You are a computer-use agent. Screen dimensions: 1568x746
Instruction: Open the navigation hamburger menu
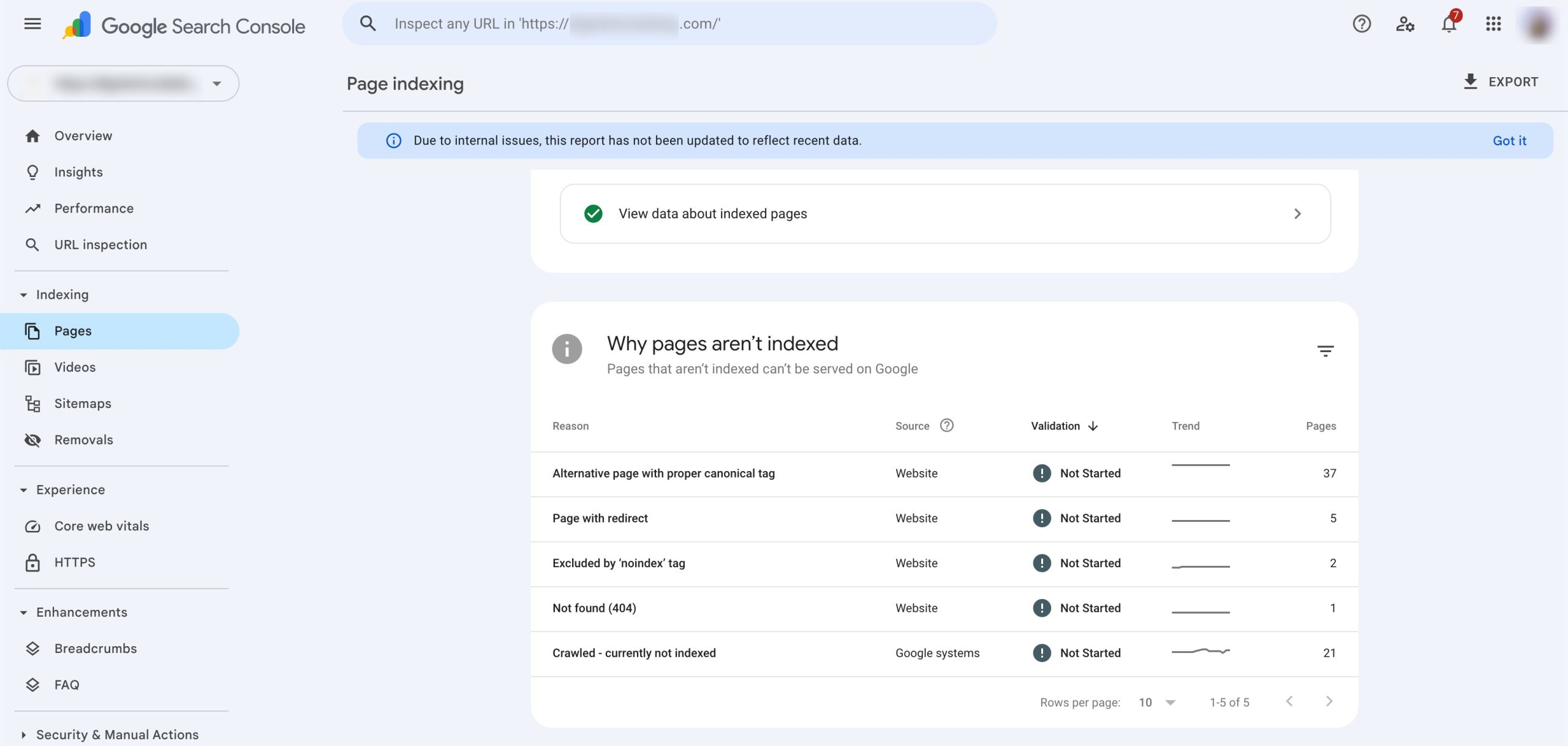point(32,23)
